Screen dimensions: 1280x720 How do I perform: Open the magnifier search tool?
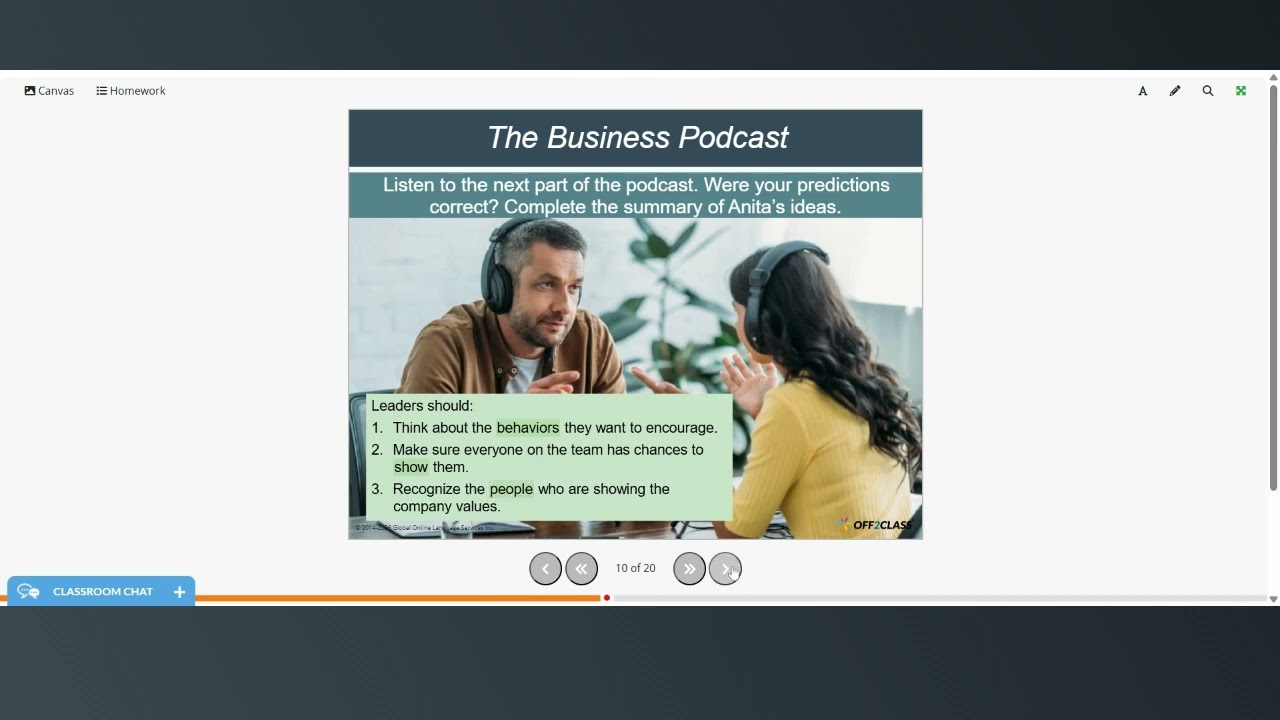[x=1208, y=91]
